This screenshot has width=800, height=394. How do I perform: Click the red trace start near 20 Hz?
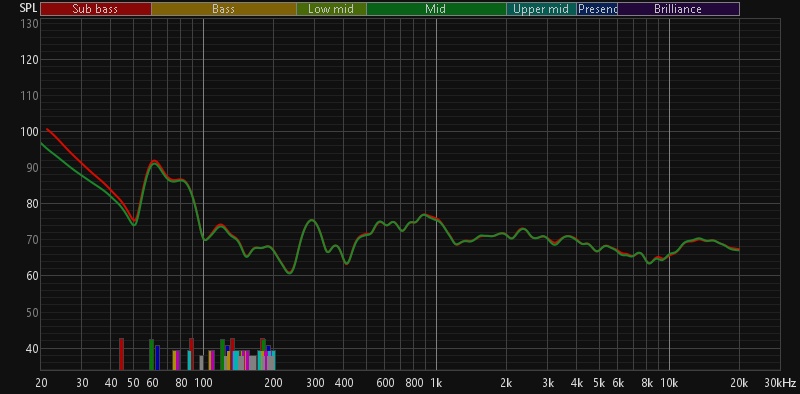47,129
